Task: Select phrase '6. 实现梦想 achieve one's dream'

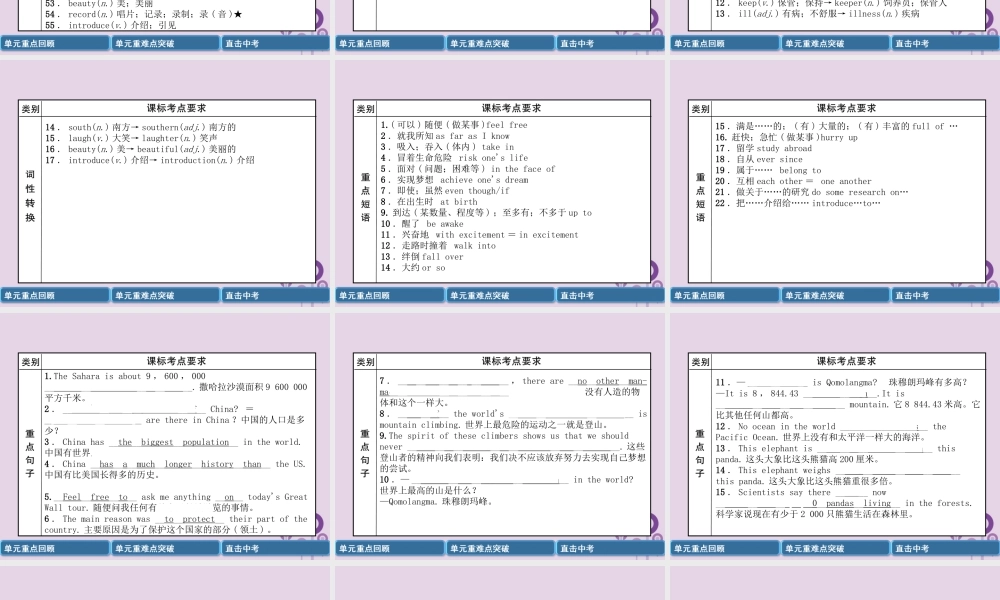Action: 454,180
